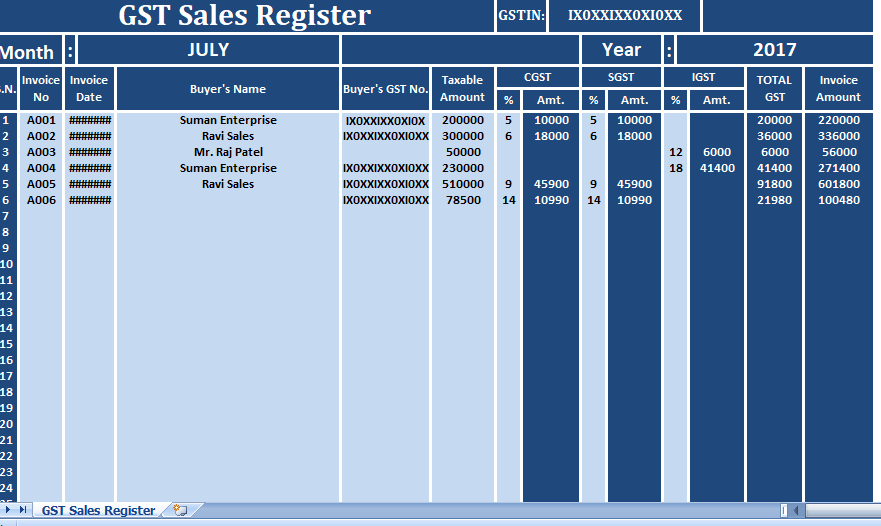Click the GST Sales Register title
The width and height of the screenshot is (881, 526).
(244, 16)
